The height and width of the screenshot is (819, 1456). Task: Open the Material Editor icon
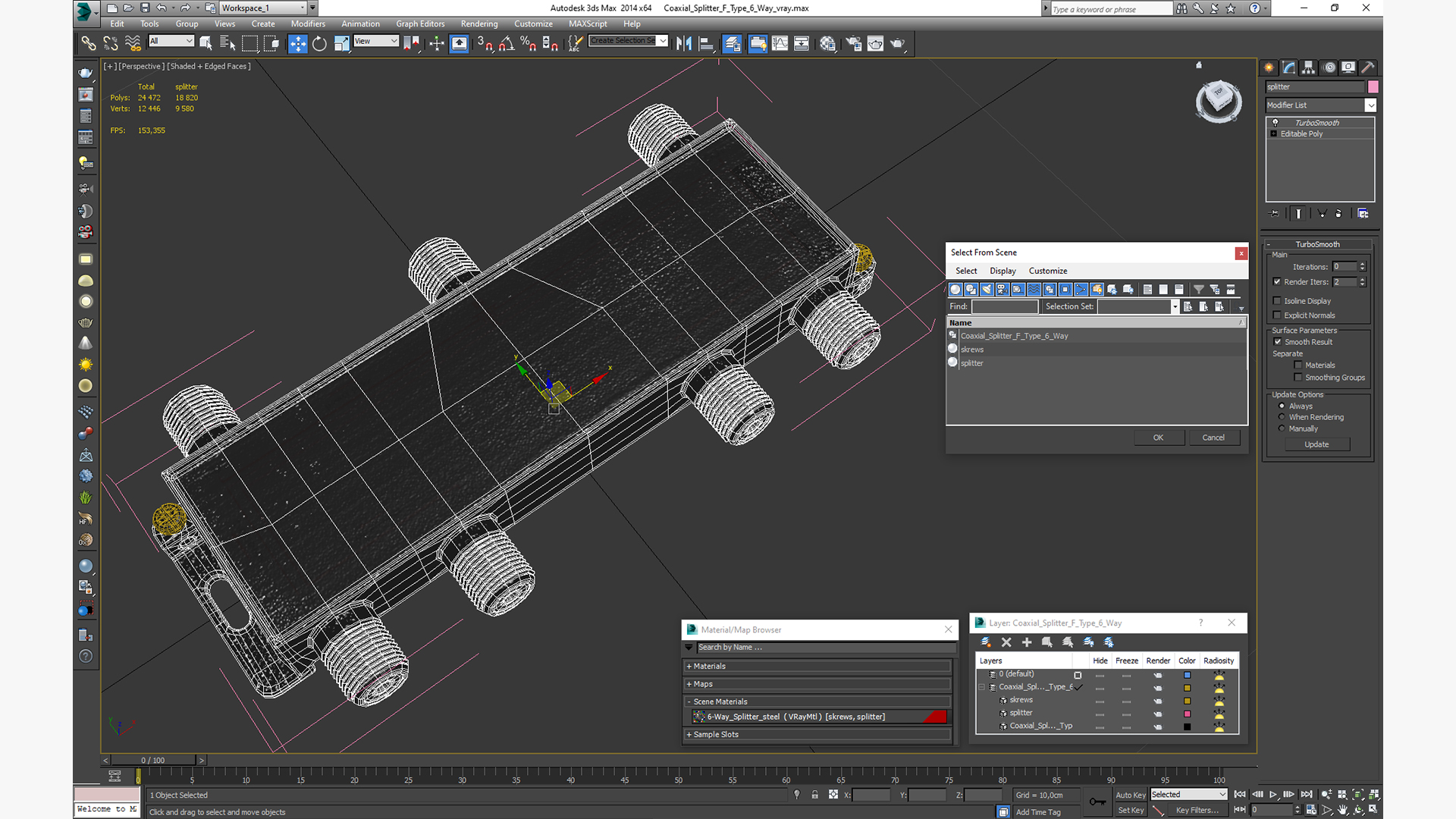pos(827,43)
